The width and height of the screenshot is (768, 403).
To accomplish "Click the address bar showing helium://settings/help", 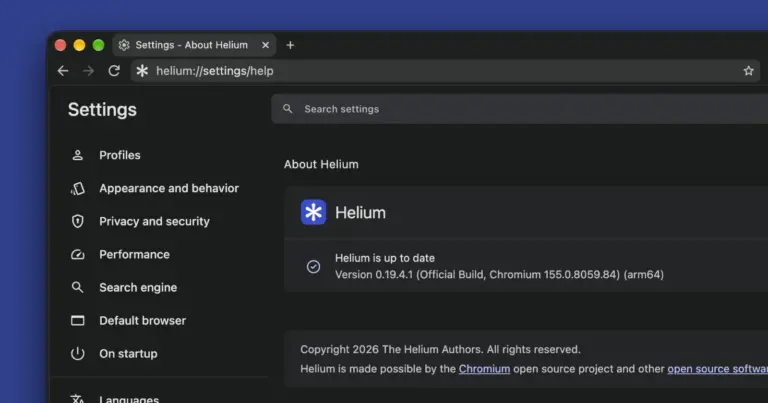I will pos(445,71).
